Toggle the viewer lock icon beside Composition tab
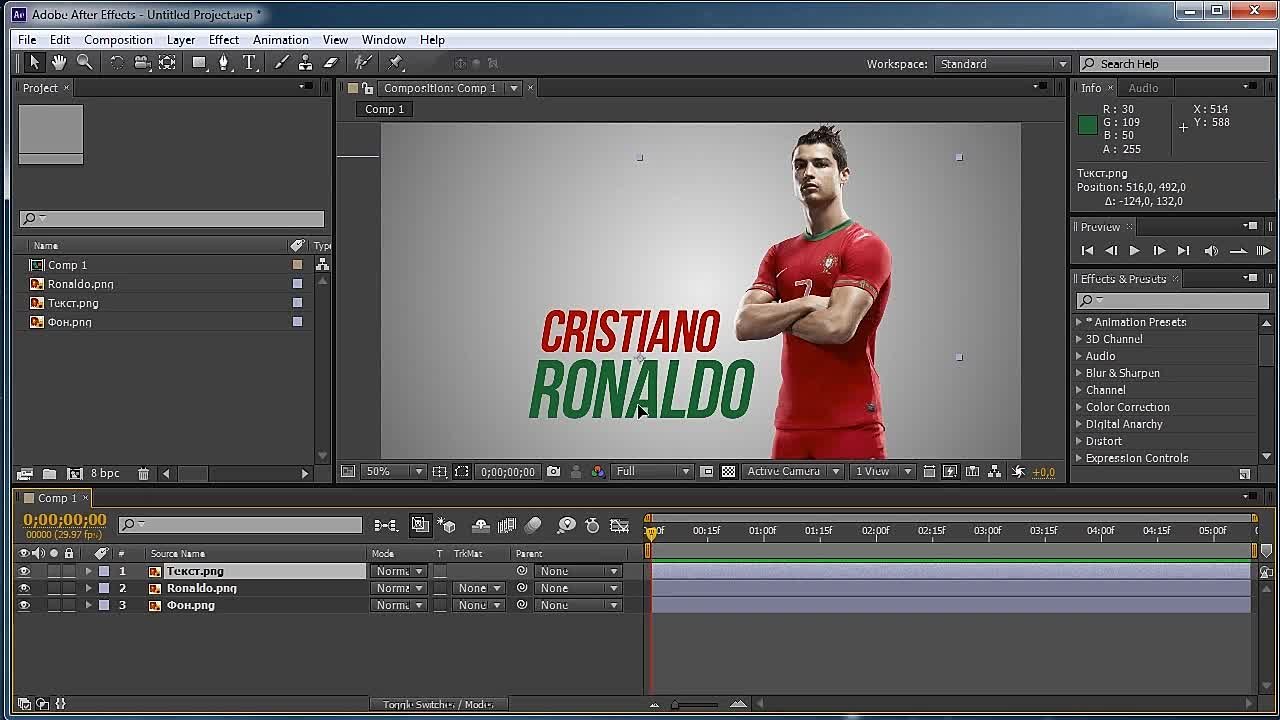The image size is (1280, 720). click(x=367, y=88)
